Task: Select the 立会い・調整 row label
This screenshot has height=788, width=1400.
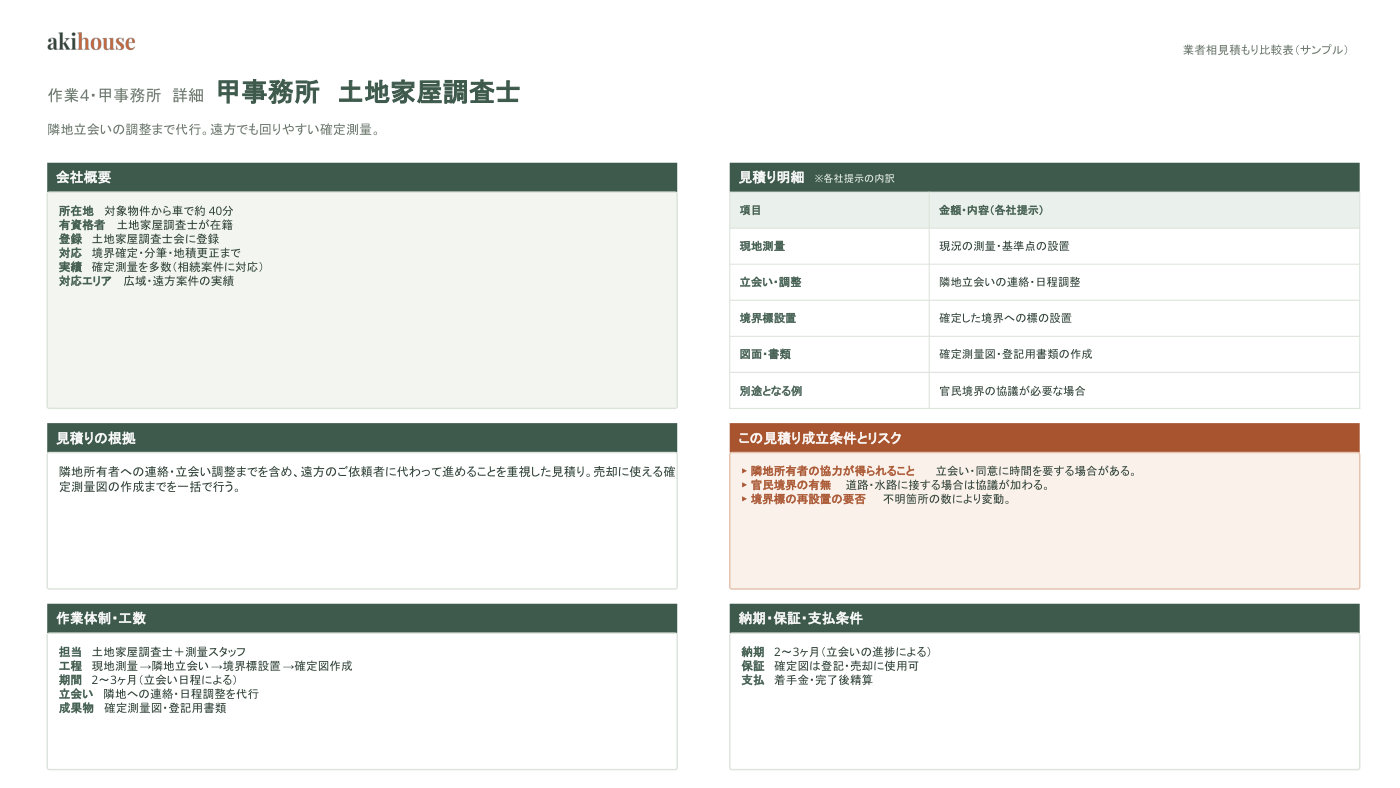Action: click(x=770, y=282)
